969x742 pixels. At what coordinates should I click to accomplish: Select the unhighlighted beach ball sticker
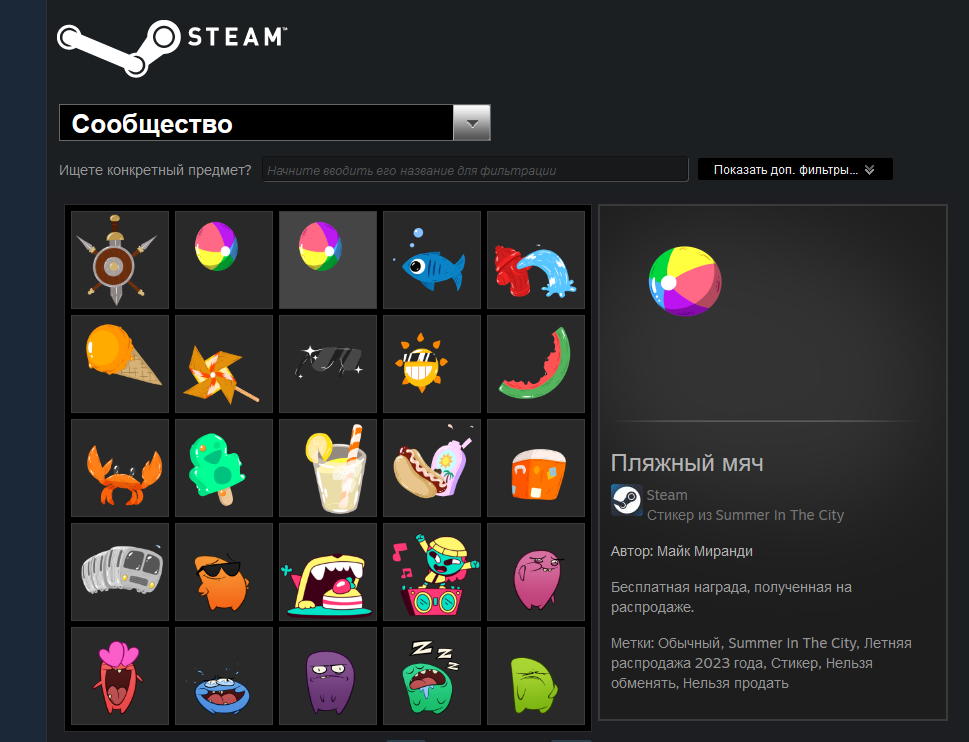224,260
